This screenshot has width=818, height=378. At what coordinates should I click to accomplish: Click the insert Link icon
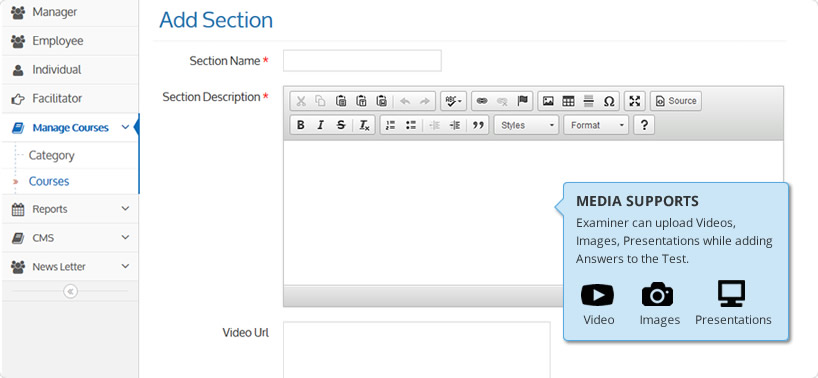pyautogui.click(x=482, y=101)
